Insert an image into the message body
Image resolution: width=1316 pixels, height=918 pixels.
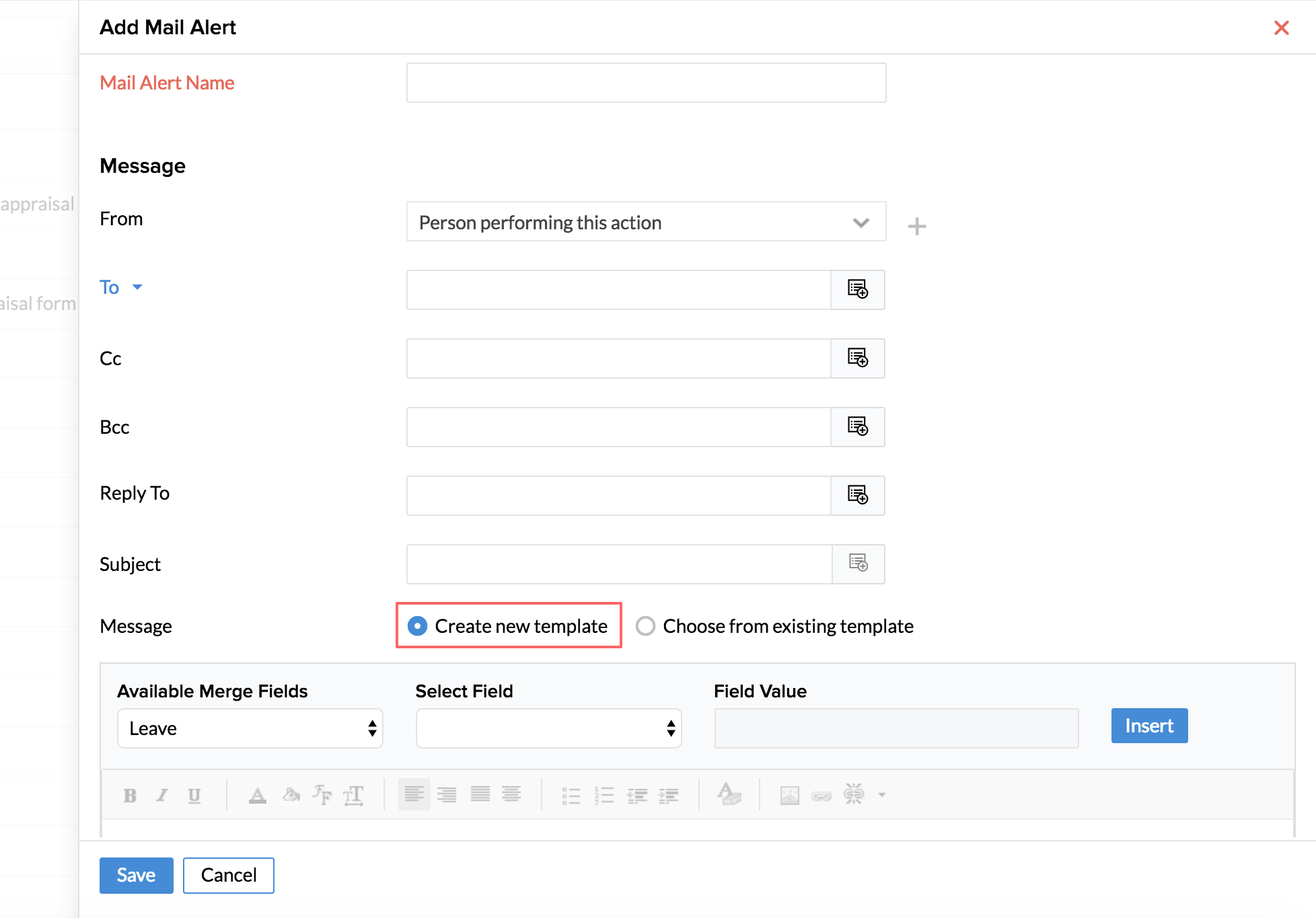point(789,794)
